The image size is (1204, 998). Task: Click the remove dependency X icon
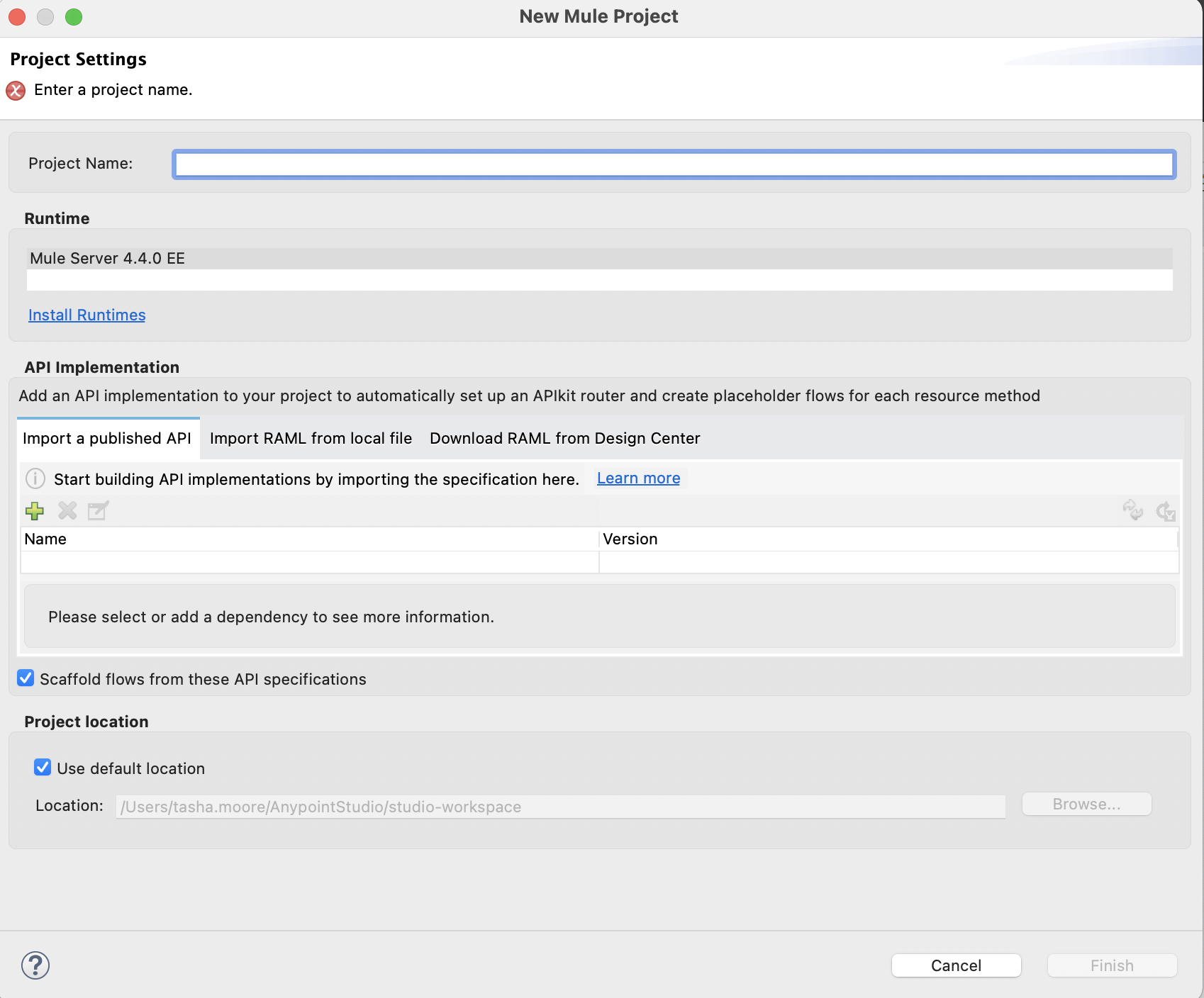pos(67,510)
